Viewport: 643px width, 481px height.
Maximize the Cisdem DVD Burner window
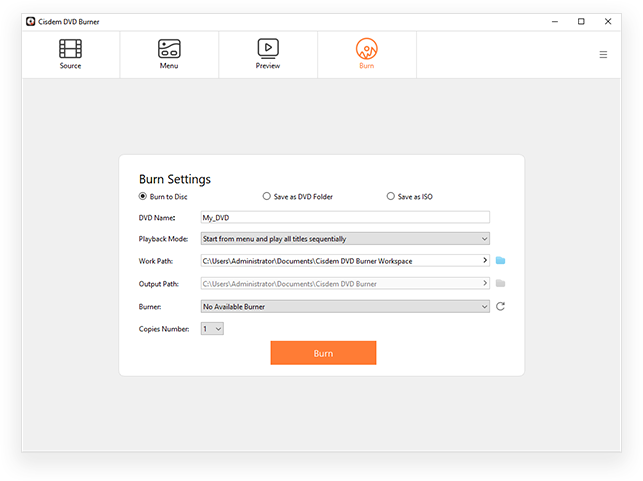click(x=581, y=20)
